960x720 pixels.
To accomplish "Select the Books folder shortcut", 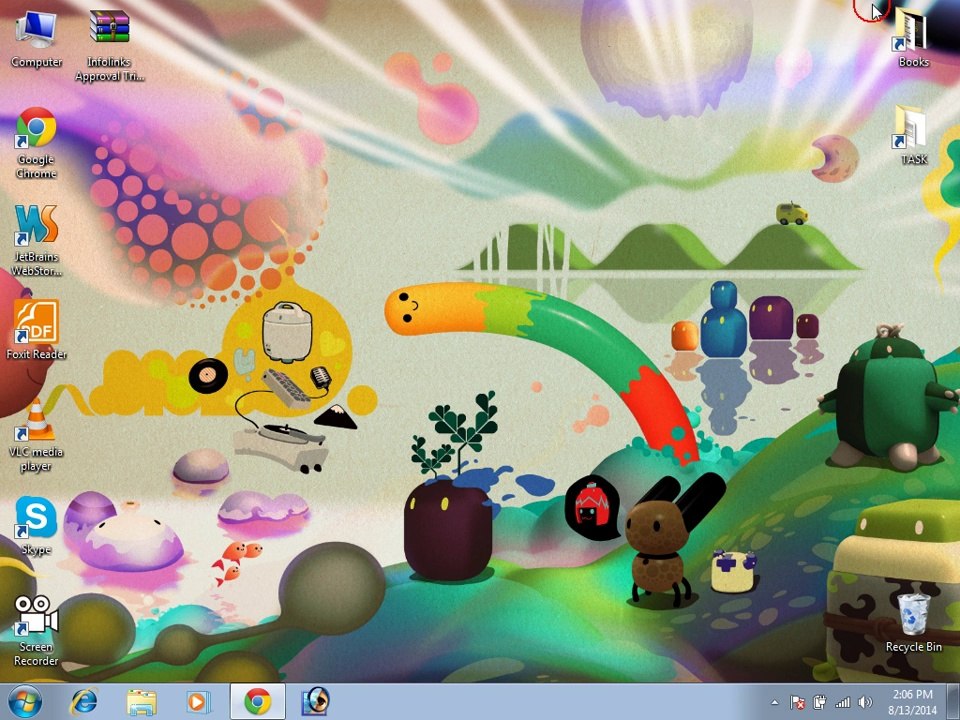I will click(x=913, y=39).
